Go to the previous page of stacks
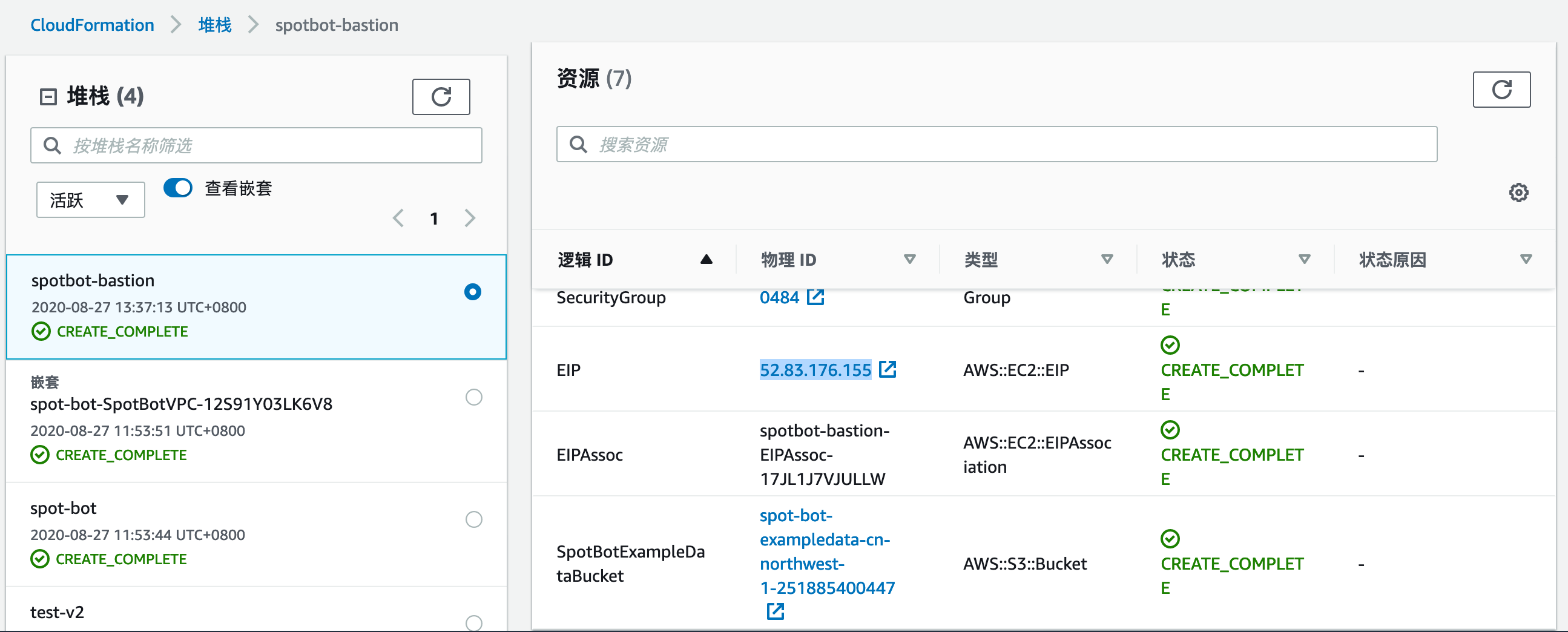The image size is (1568, 632). [398, 218]
